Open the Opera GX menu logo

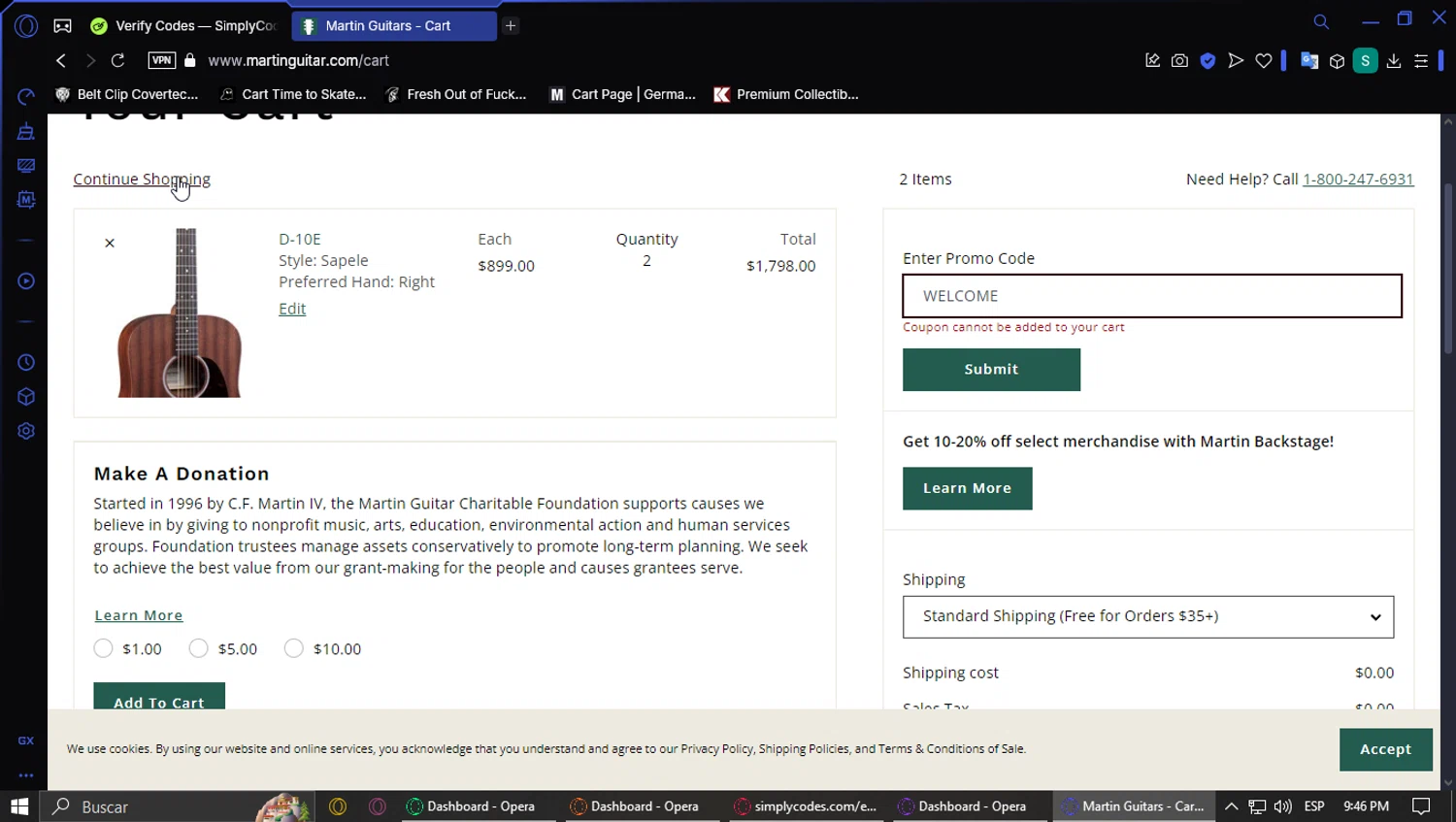tap(26, 26)
